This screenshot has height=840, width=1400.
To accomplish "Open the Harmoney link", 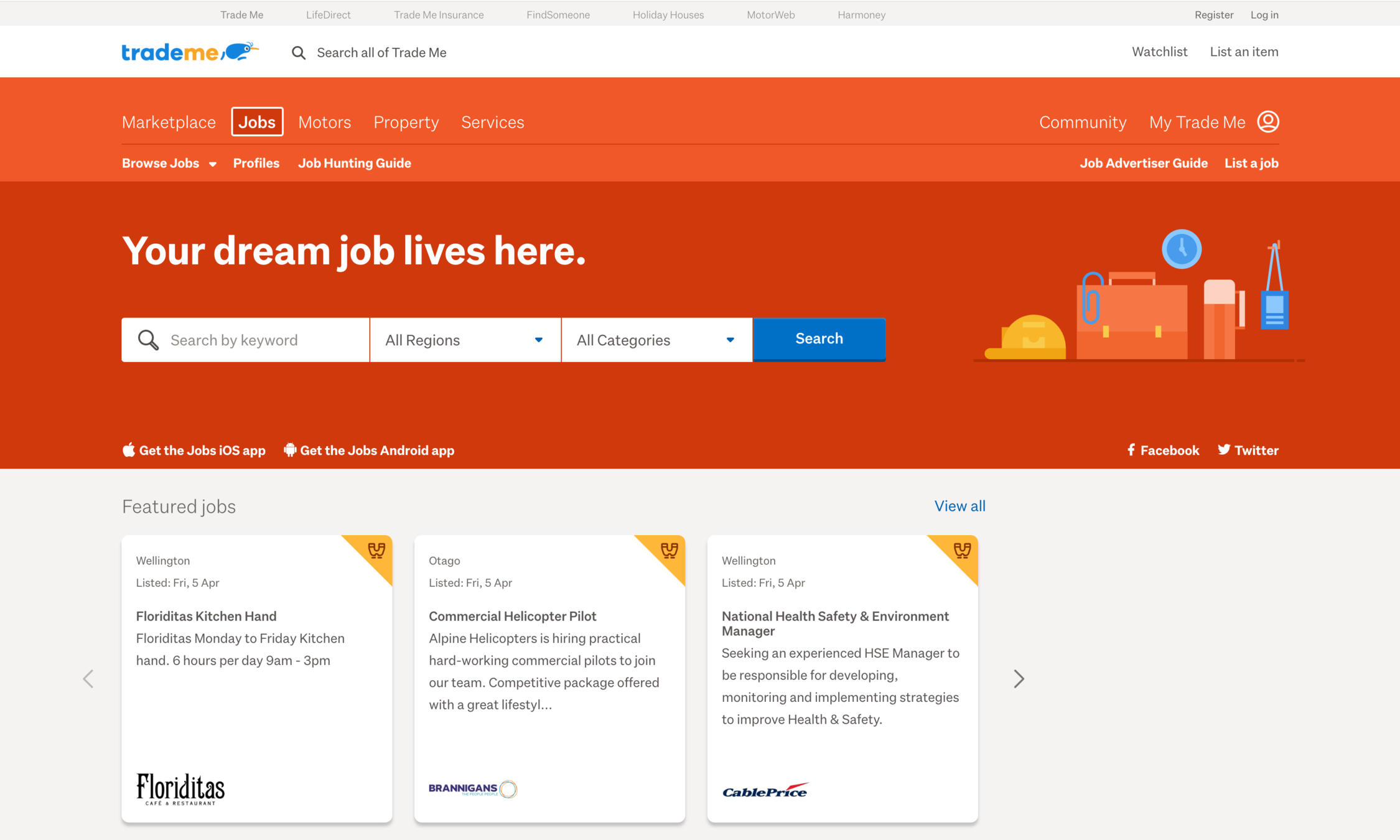I will click(861, 14).
